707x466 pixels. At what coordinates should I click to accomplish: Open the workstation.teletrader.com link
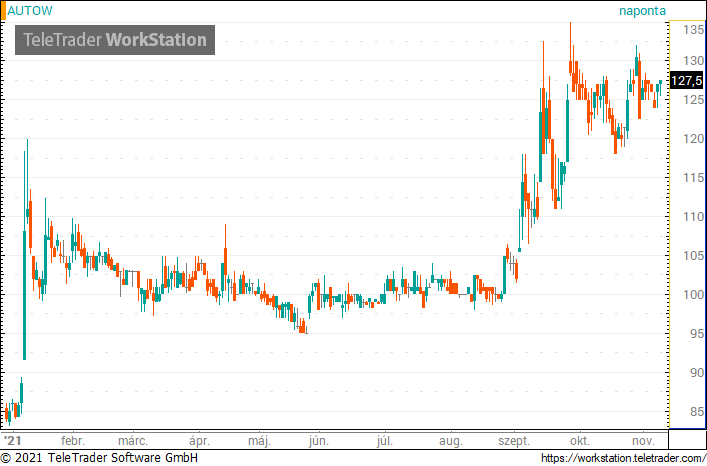[x=624, y=458]
